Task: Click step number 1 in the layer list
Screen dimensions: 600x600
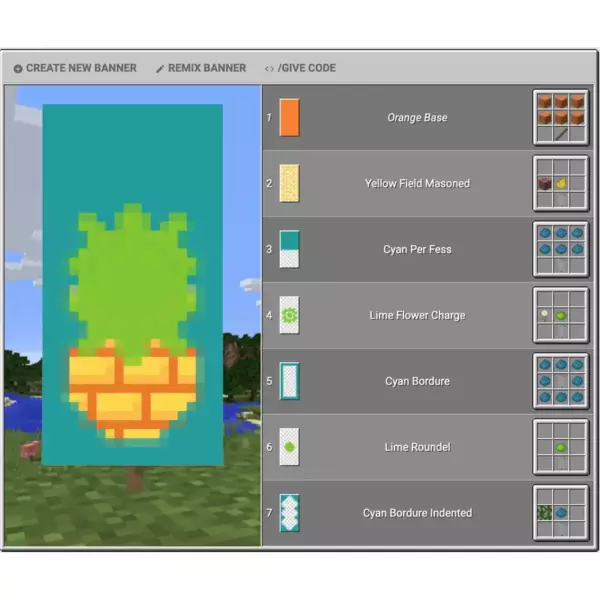Action: coord(269,117)
